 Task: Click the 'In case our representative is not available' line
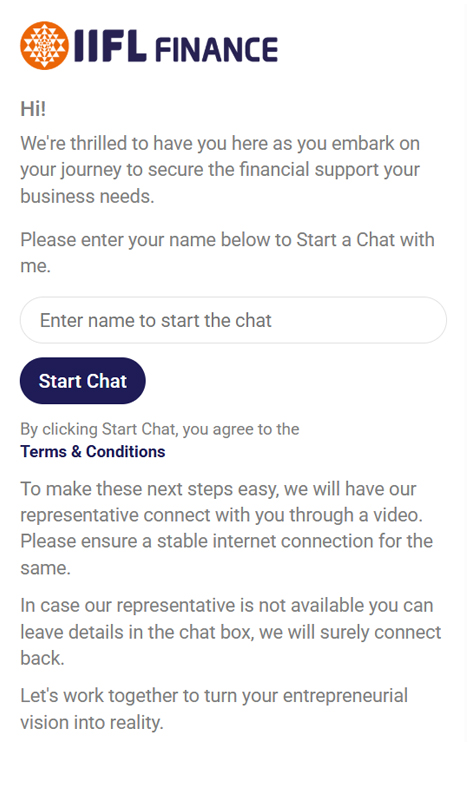(x=227, y=605)
